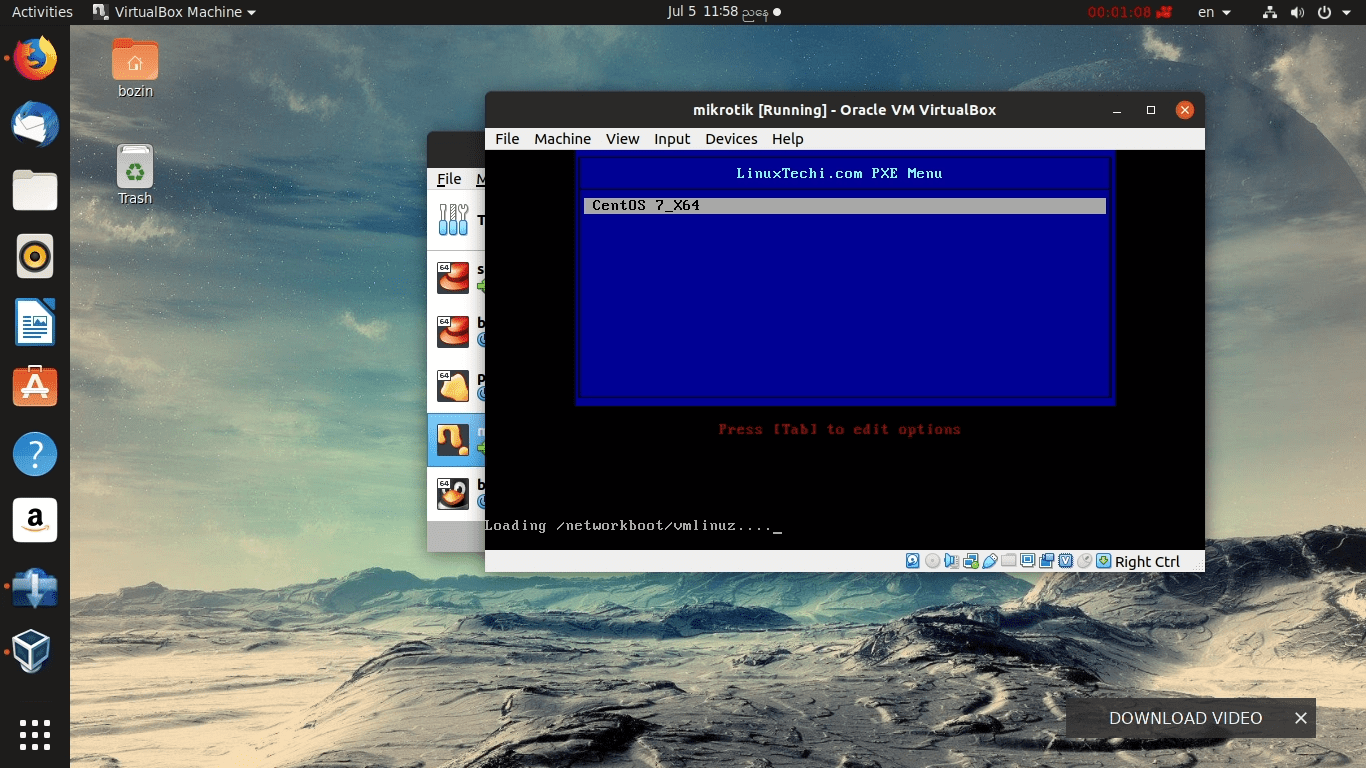Screen dimensions: 1366x768
Task: Toggle mouse integration status icon
Action: pyautogui.click(x=1083, y=561)
